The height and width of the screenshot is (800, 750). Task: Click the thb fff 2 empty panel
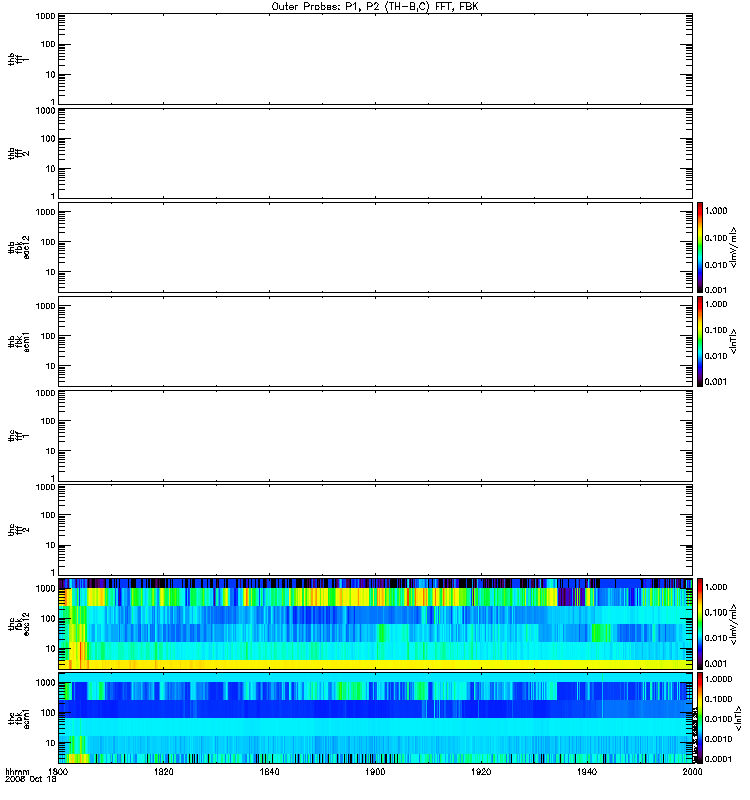[x=376, y=153]
